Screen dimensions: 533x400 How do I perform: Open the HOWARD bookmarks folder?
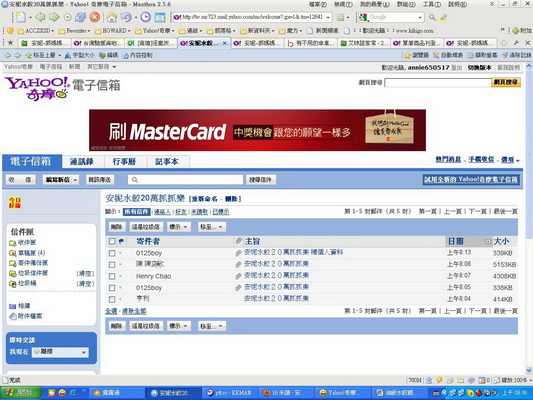click(x=112, y=31)
